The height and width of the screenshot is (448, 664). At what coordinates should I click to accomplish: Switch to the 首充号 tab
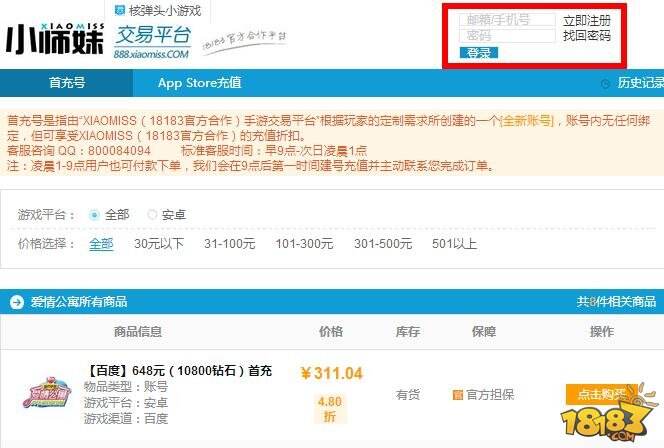point(66,83)
